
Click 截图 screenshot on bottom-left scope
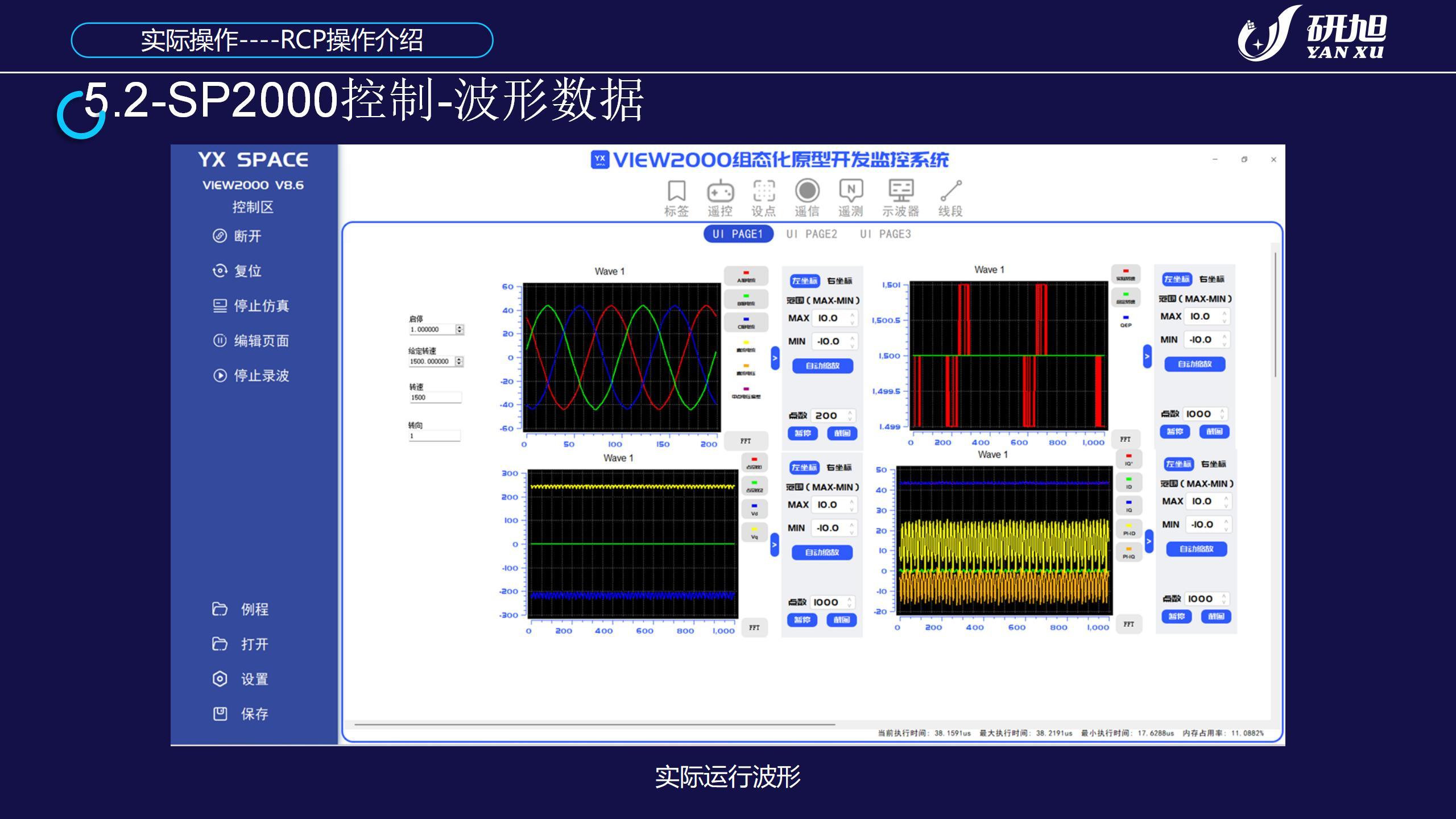(x=842, y=620)
